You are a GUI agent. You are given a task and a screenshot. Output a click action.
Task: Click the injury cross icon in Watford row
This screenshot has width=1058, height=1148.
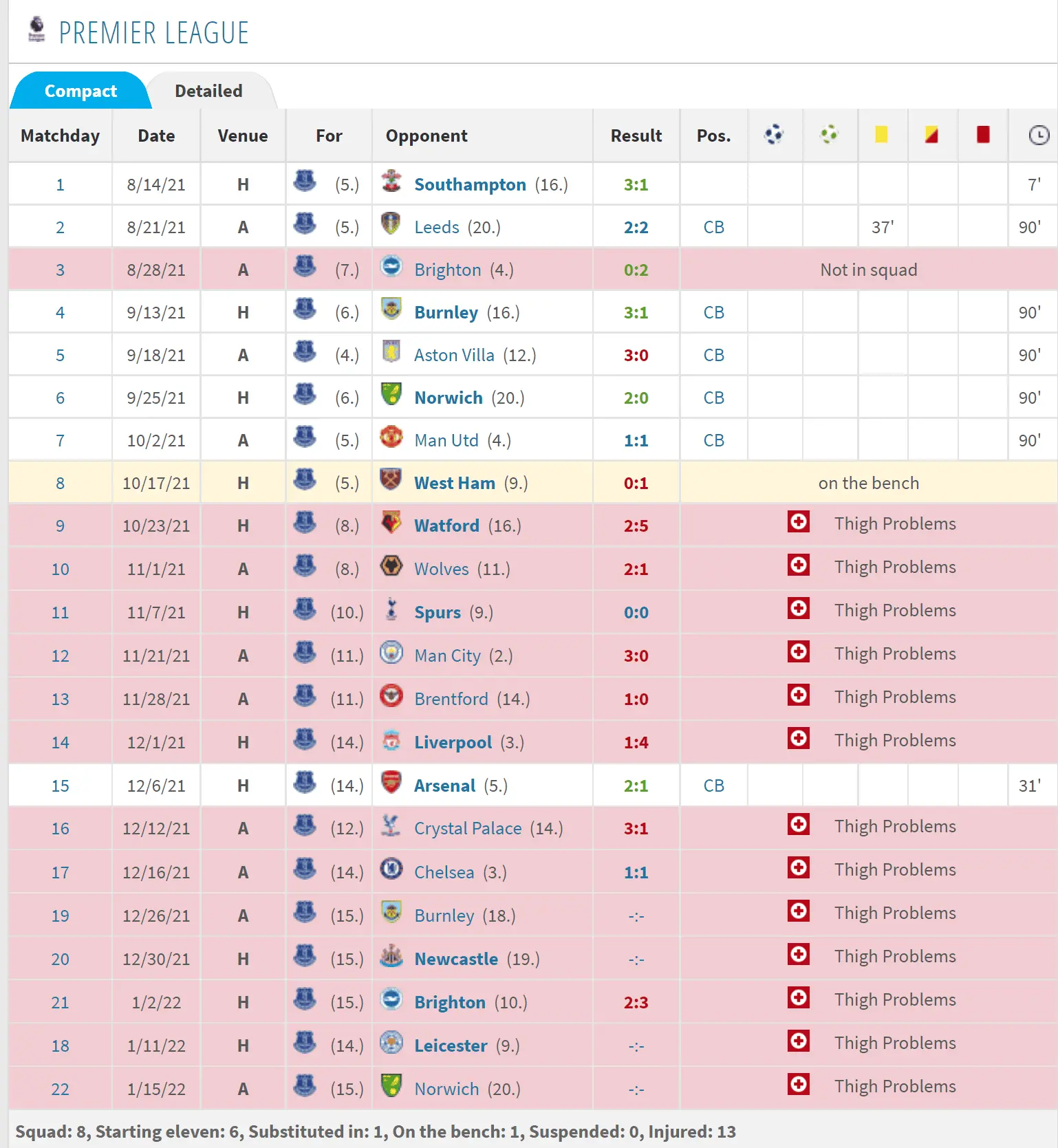[798, 522]
